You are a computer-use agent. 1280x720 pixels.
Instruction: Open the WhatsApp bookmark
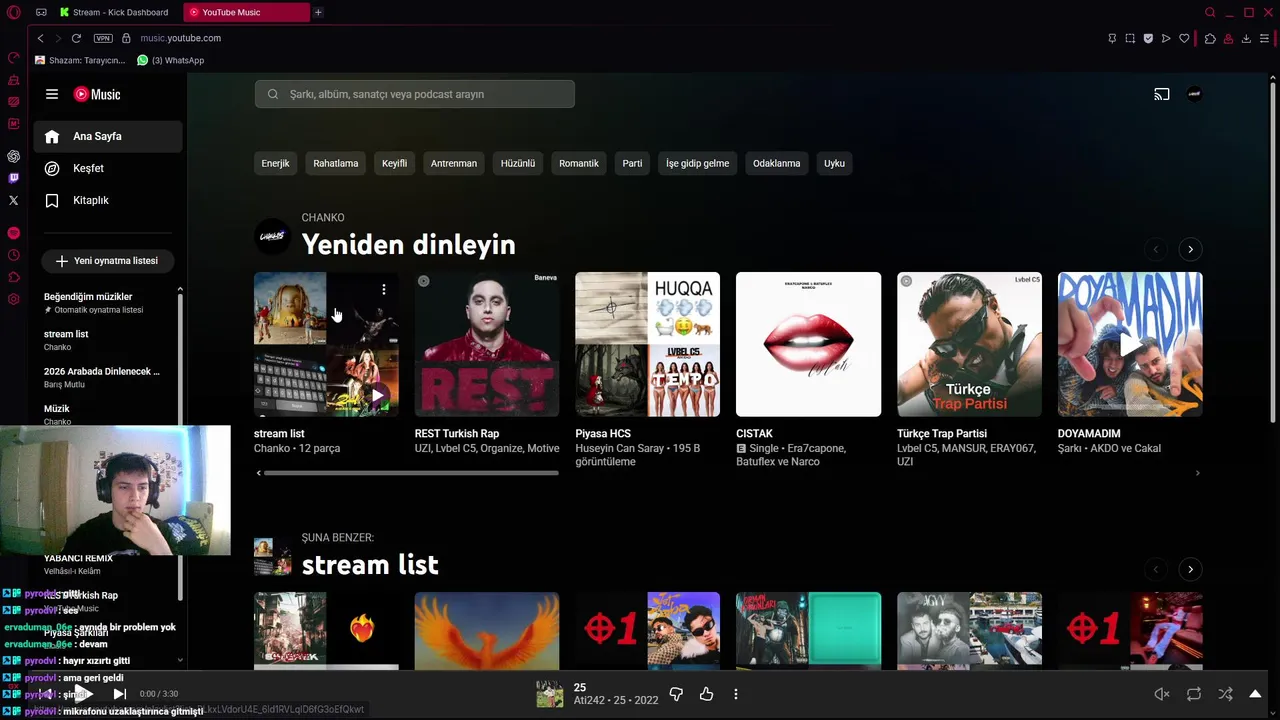click(171, 60)
